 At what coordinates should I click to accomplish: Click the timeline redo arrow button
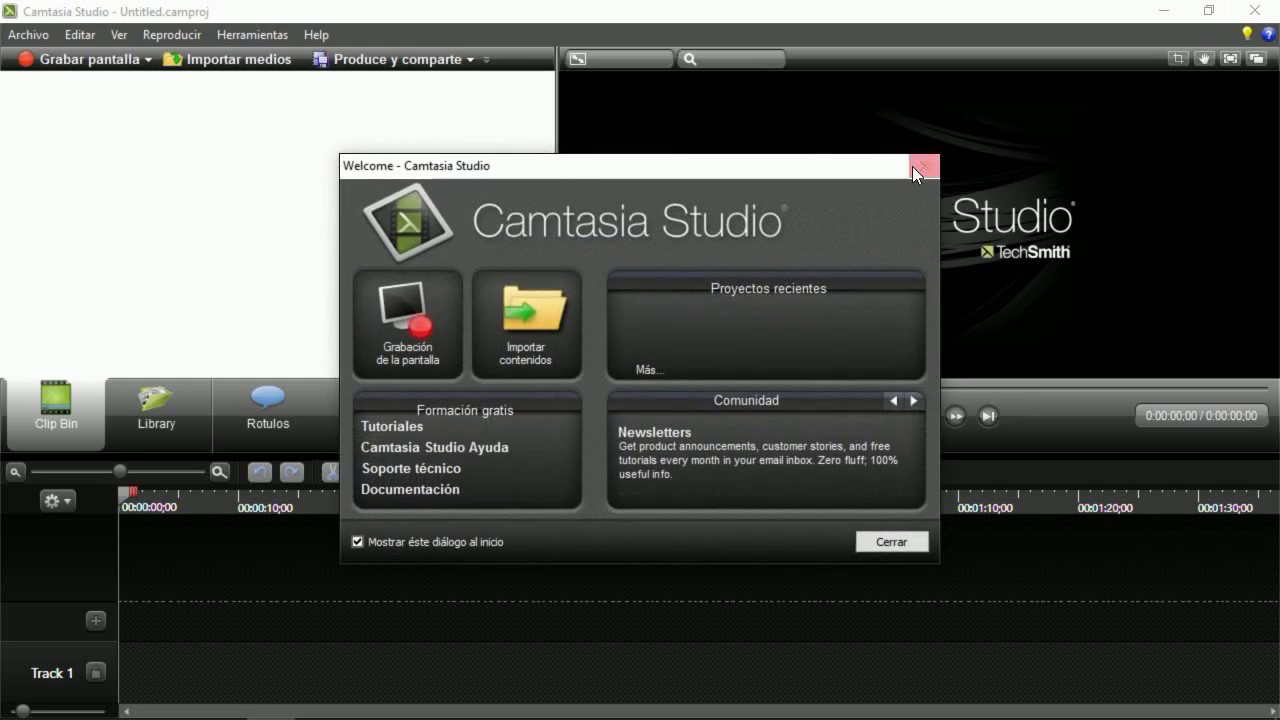point(292,472)
